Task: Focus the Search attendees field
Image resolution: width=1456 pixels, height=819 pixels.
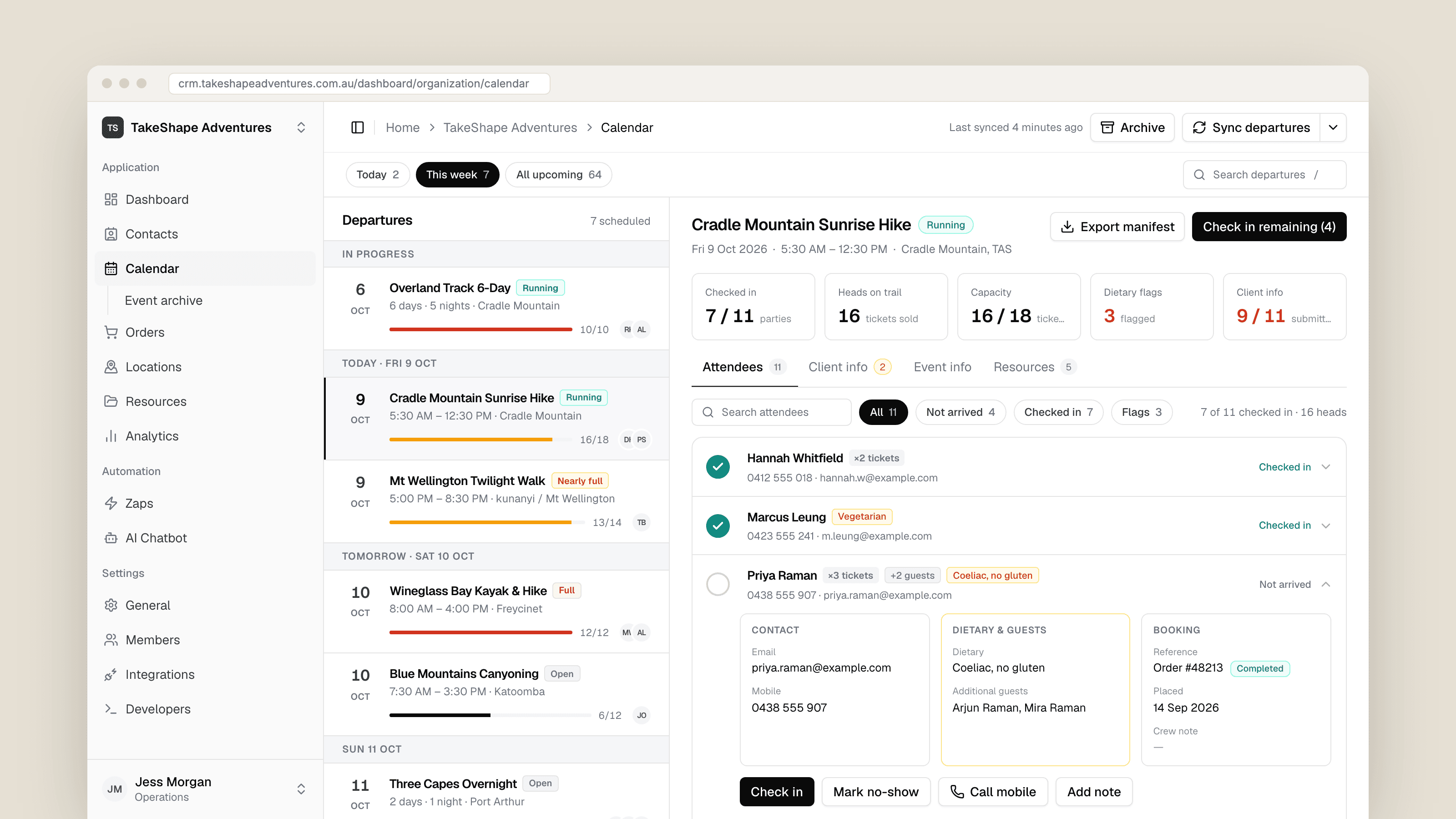Action: [x=771, y=412]
